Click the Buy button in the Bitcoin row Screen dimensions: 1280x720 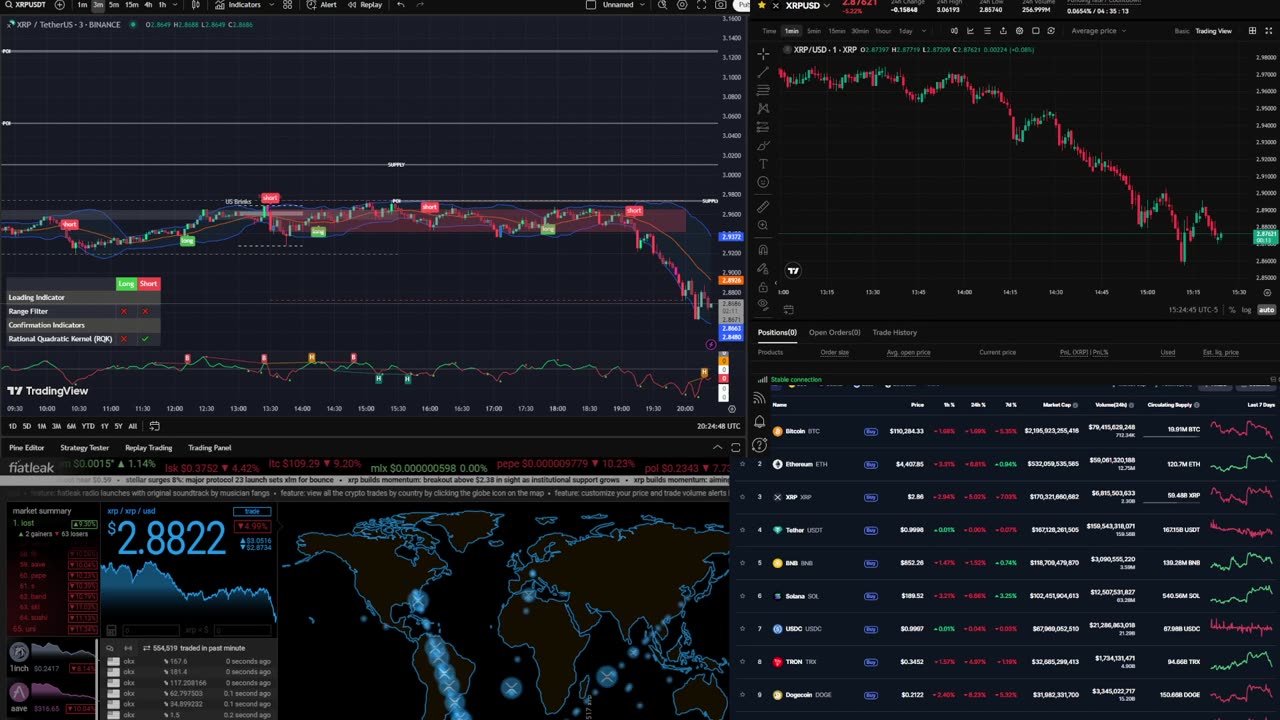pyautogui.click(x=870, y=431)
